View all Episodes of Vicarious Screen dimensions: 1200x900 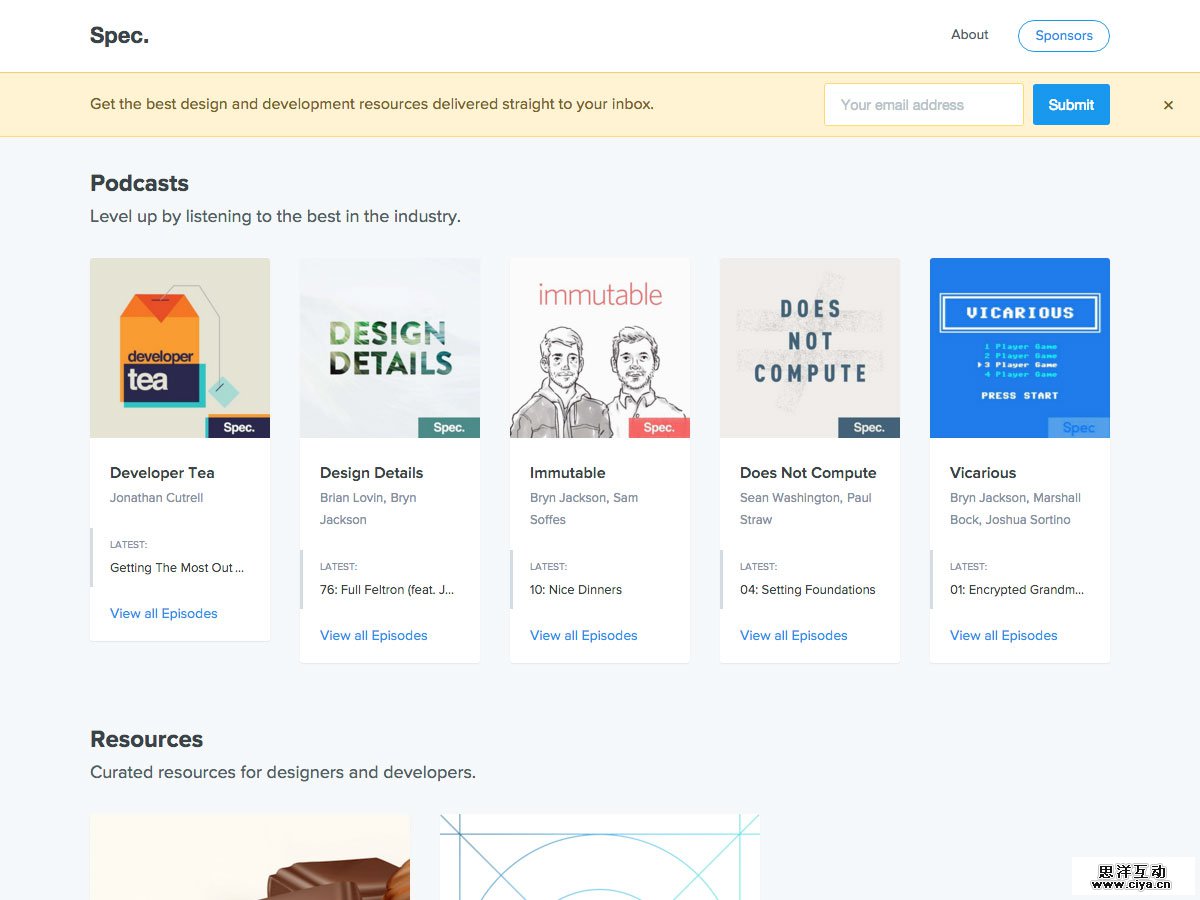1004,636
